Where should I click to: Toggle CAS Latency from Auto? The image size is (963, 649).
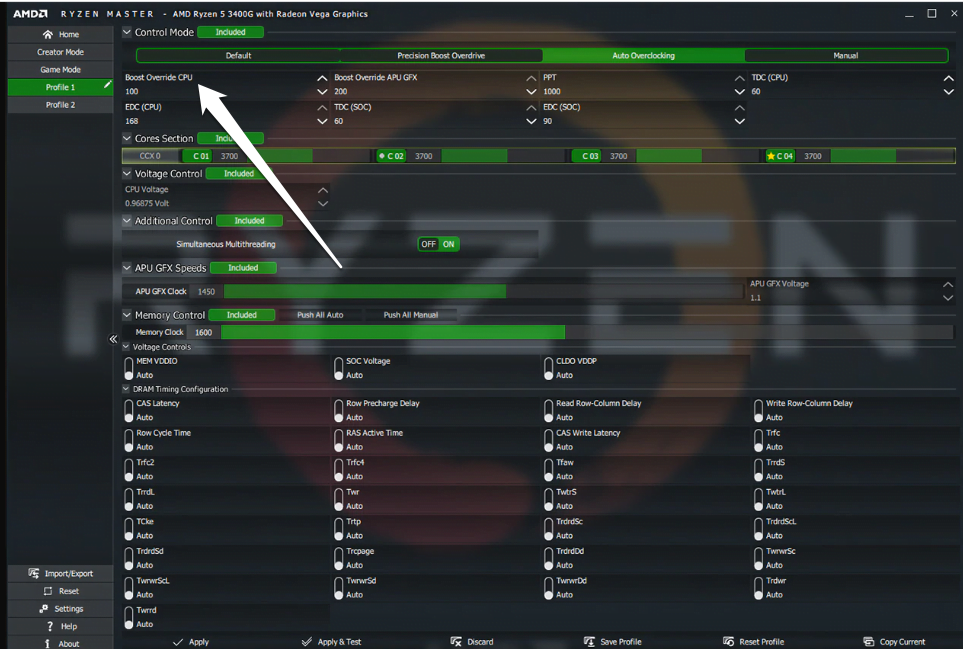pos(129,411)
